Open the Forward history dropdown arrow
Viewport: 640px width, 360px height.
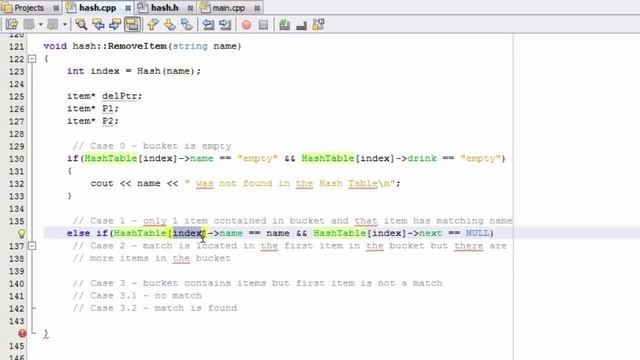64,24
